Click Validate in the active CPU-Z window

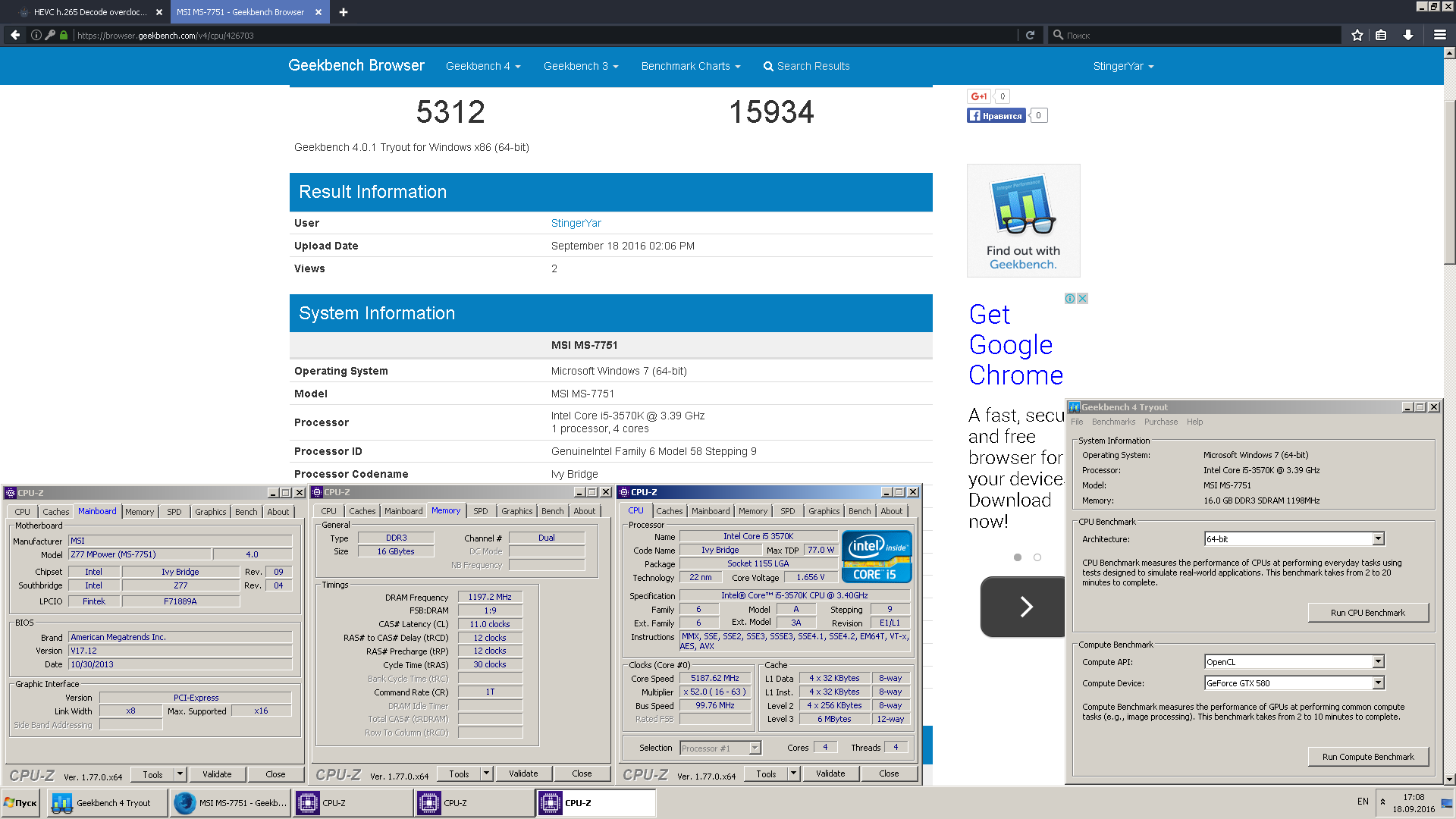(830, 773)
